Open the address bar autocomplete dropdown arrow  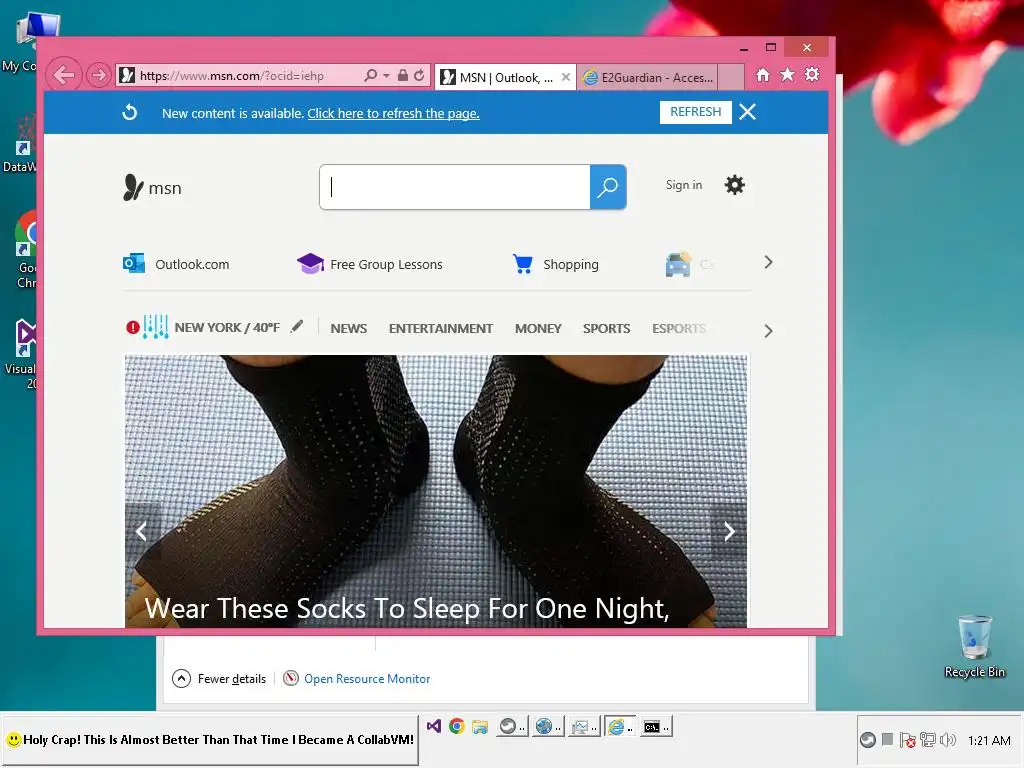click(x=386, y=76)
